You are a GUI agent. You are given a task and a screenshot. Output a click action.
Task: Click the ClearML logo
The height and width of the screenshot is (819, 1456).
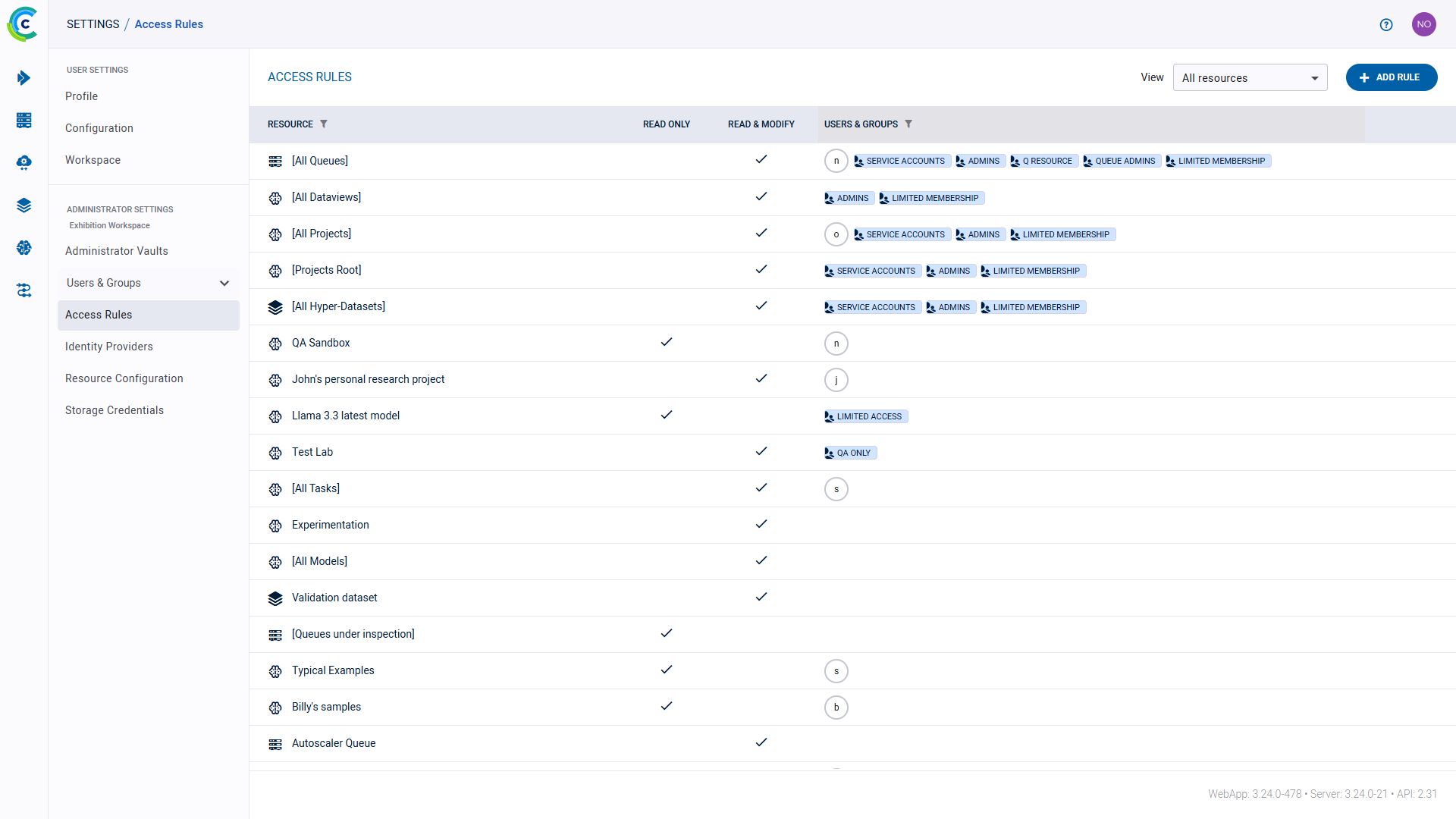(x=23, y=24)
